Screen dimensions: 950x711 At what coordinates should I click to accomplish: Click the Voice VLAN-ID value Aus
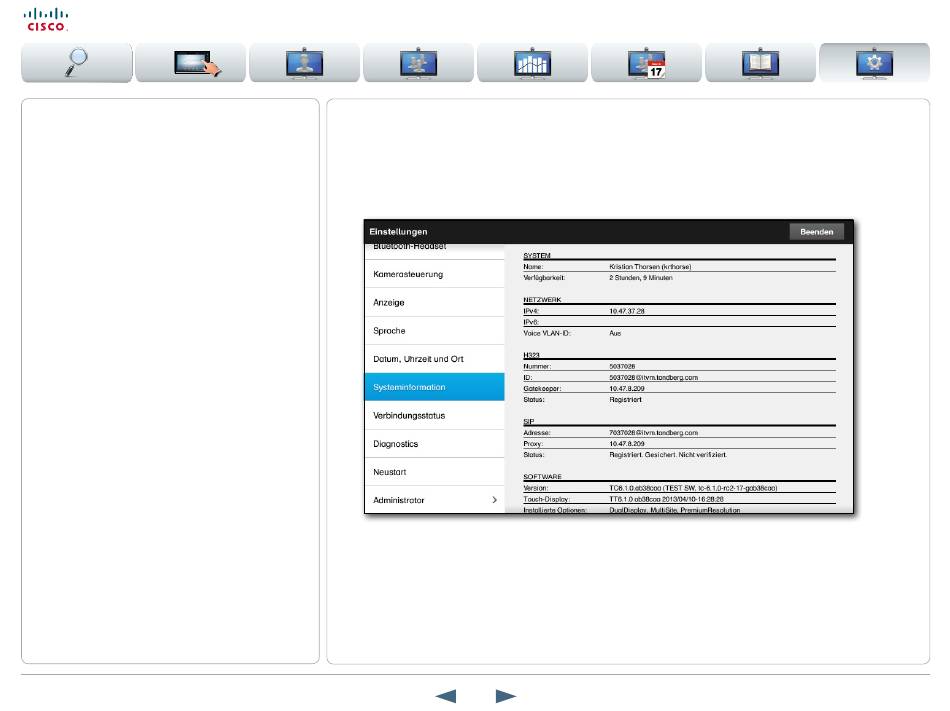coord(615,333)
